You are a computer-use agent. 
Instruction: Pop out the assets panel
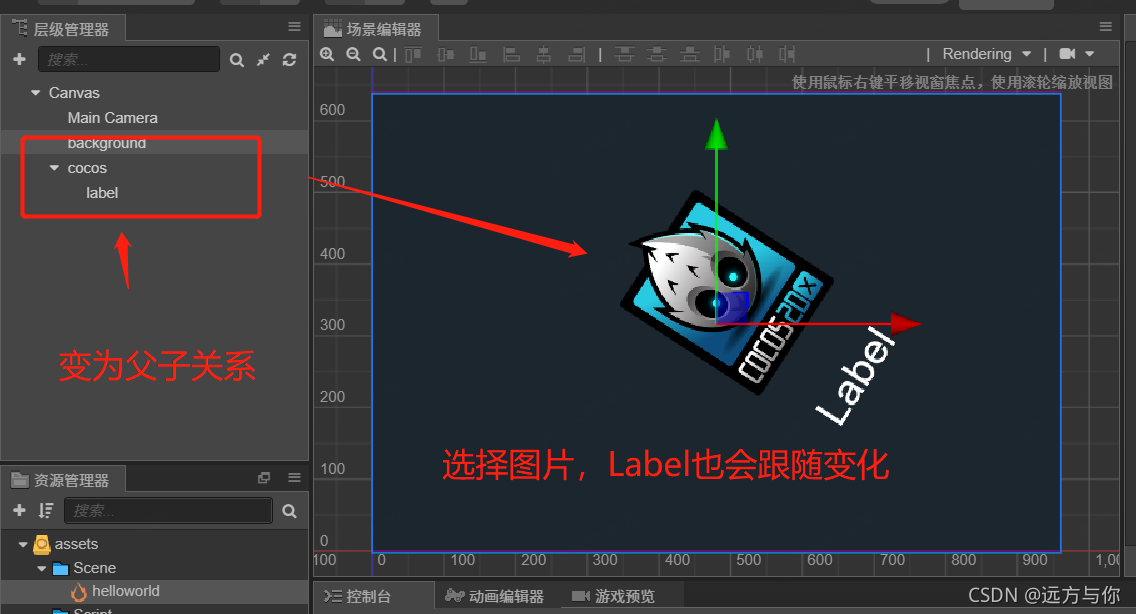264,478
